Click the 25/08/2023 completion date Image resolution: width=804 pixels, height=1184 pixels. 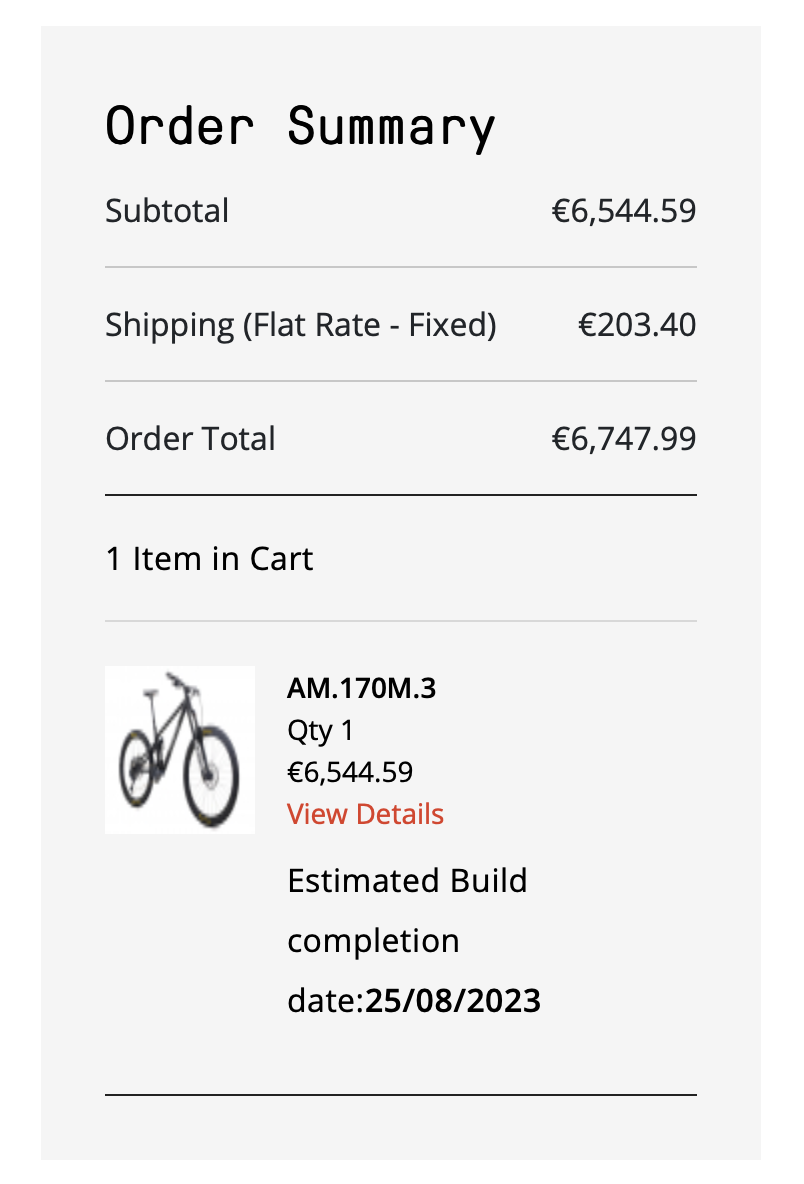point(453,1001)
